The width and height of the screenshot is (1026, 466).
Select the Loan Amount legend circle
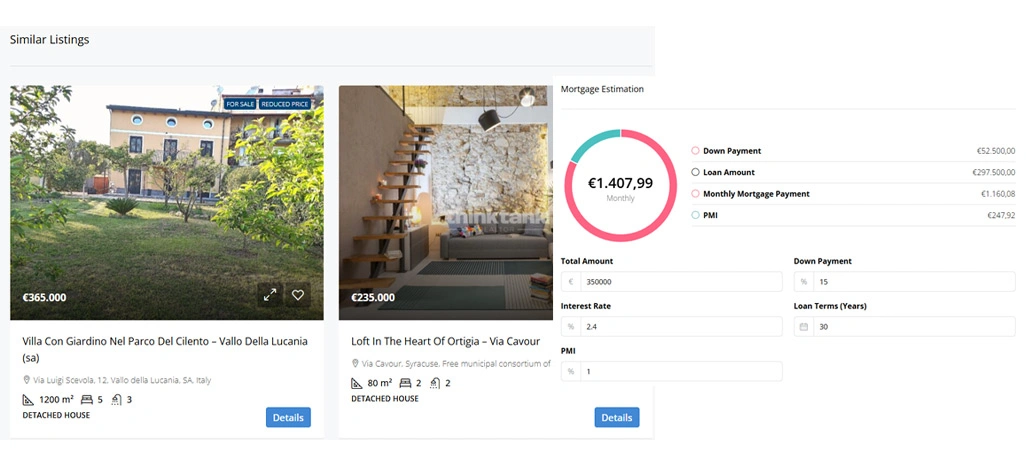click(695, 172)
